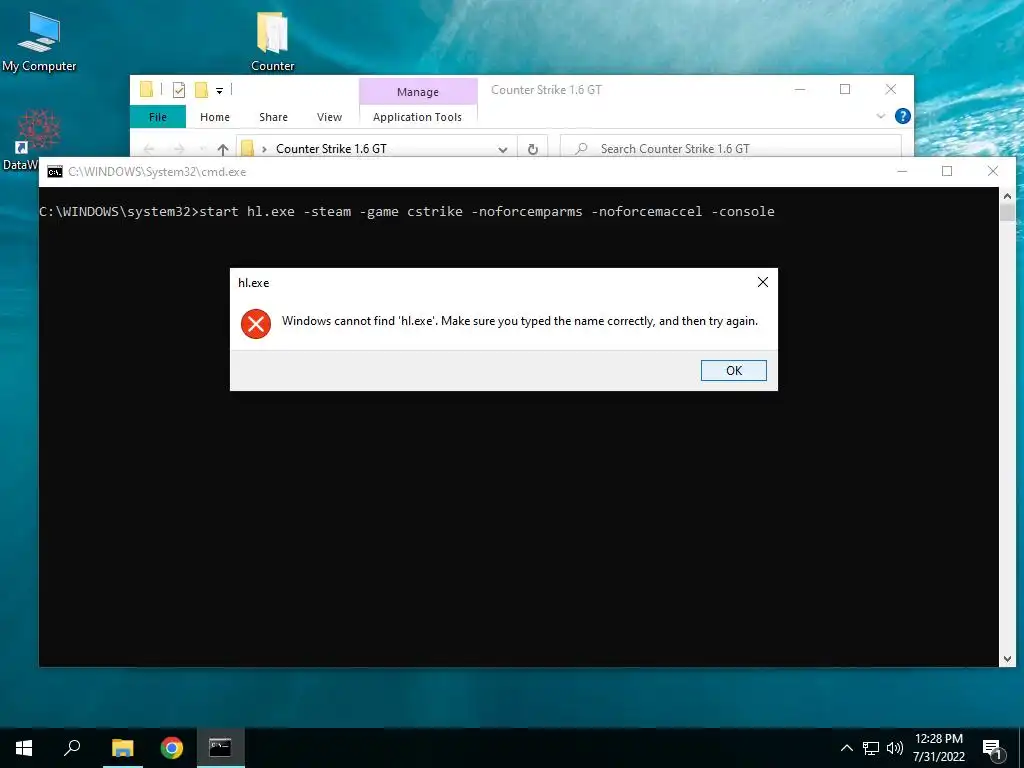Screen dimensions: 1024x768
Task: Select the Counter folder on desktop
Action: 272,41
